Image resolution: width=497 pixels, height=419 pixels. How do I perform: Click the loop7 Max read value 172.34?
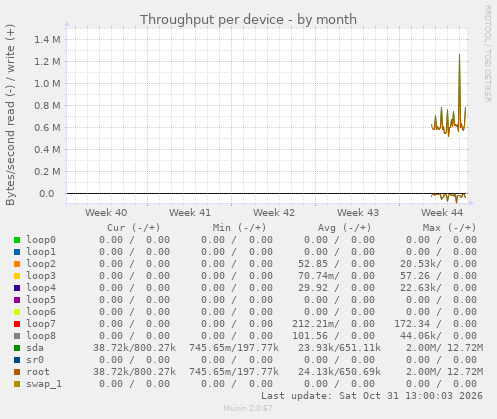tap(412, 324)
